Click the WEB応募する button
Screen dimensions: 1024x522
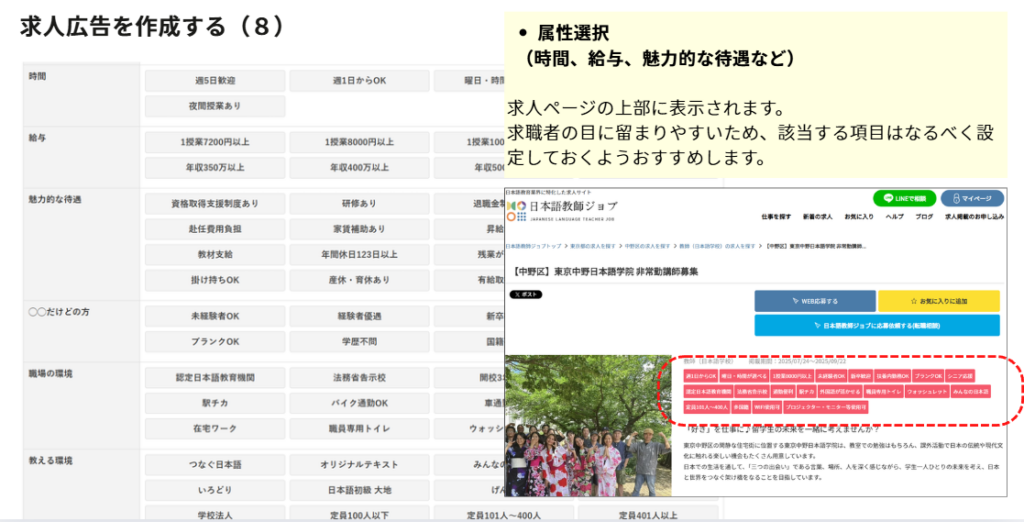pyautogui.click(x=814, y=300)
